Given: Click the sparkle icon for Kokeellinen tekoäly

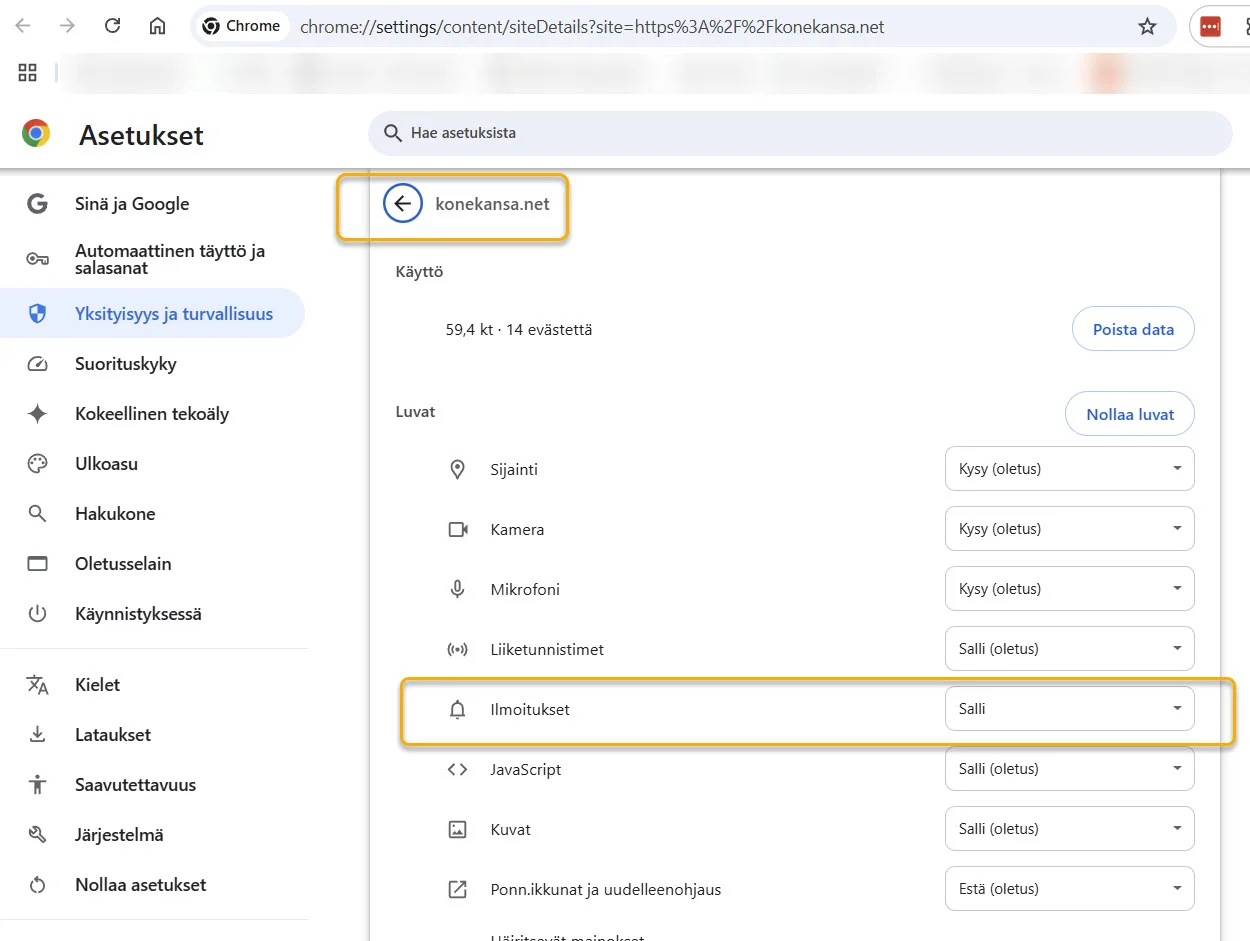Looking at the screenshot, I should click(x=37, y=414).
